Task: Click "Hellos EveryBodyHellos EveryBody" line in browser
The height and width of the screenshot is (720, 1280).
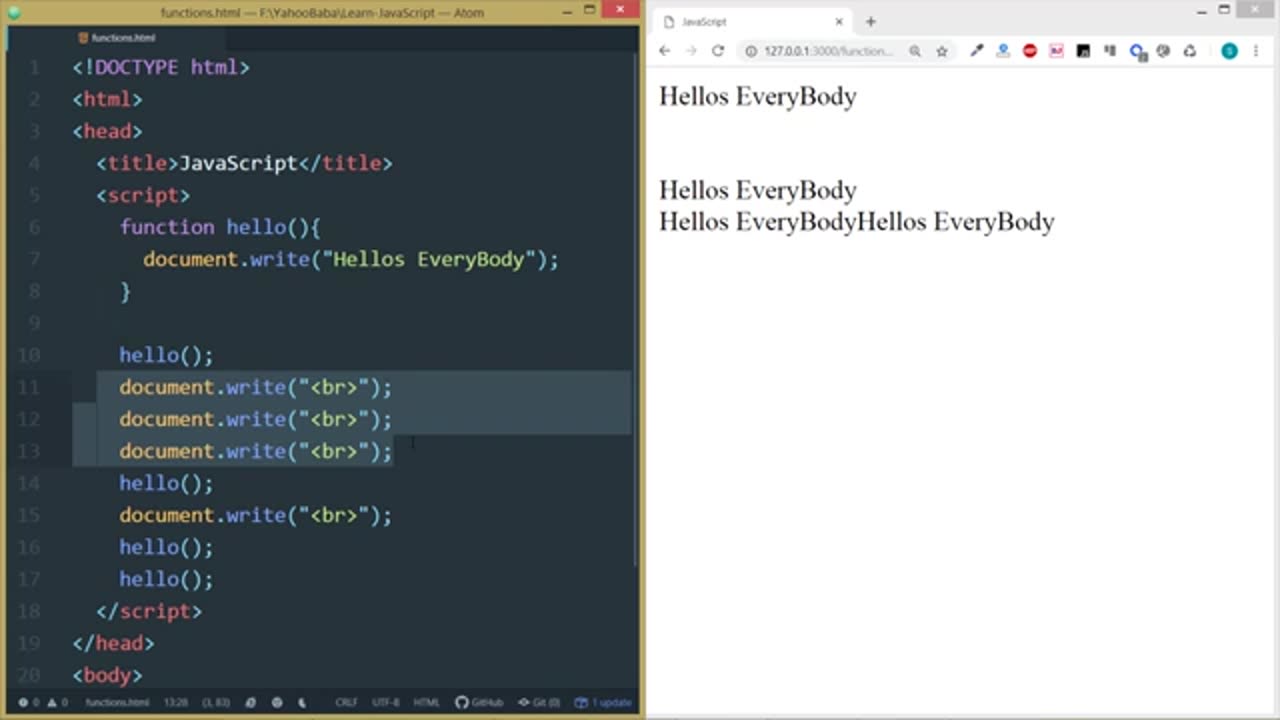Action: (857, 222)
